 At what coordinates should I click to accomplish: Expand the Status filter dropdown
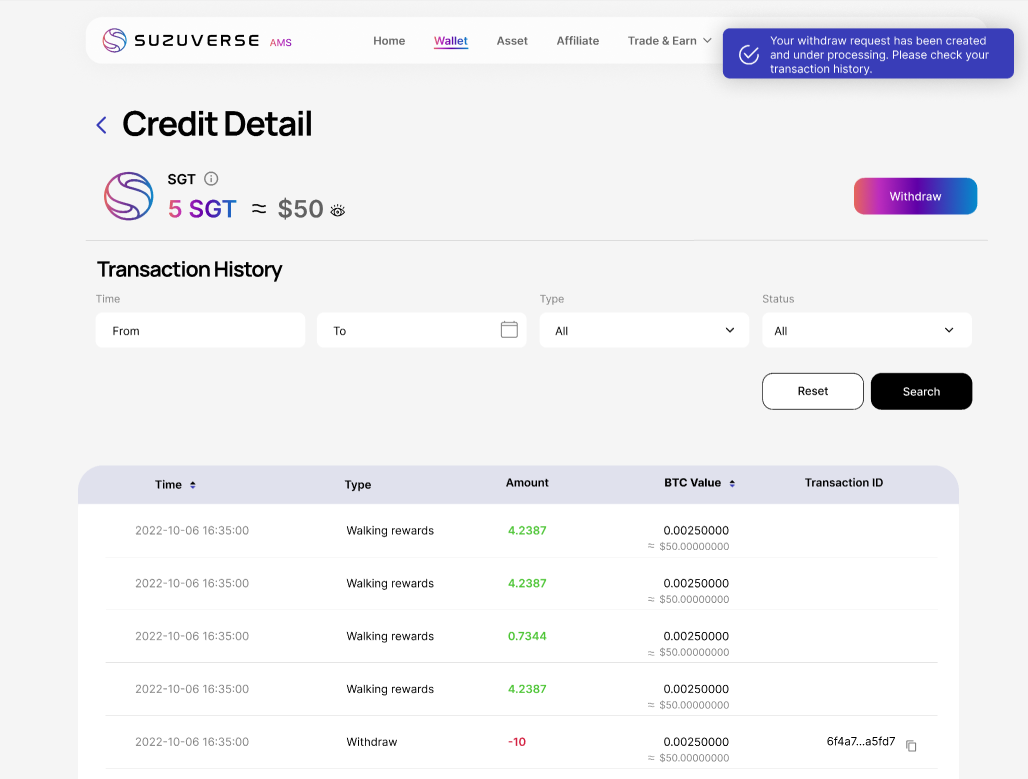click(x=866, y=330)
